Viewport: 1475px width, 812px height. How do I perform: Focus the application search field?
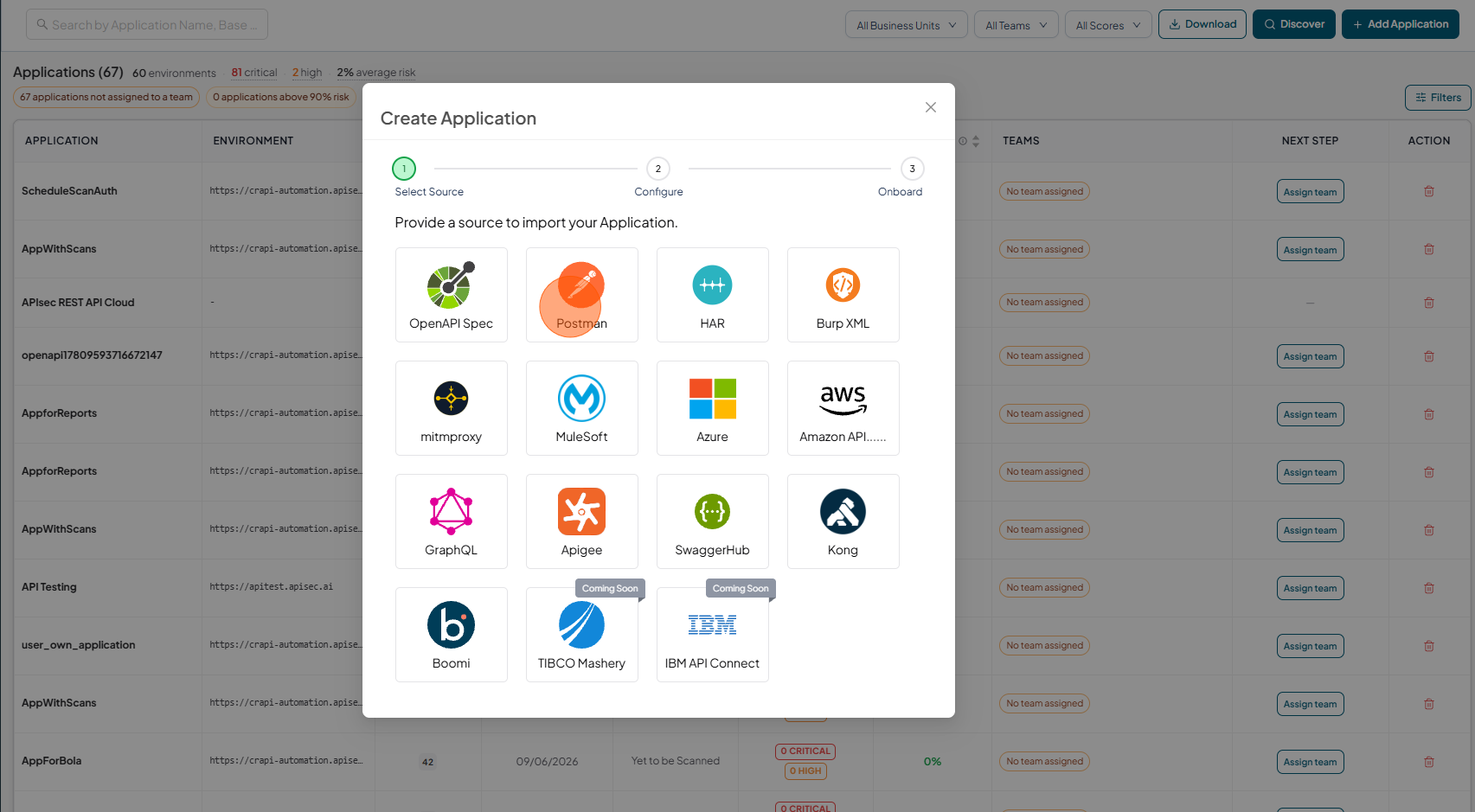tap(147, 24)
